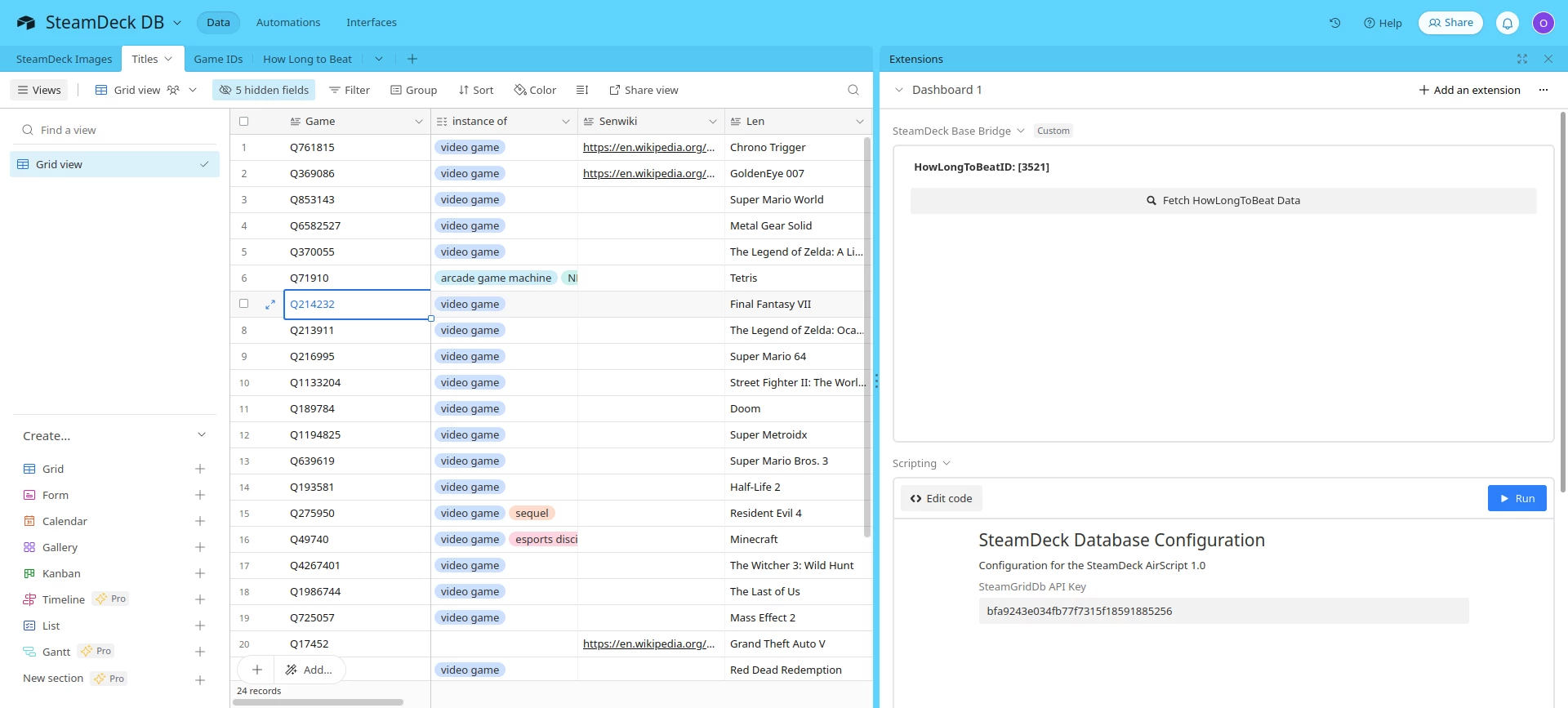
Task: Open the Len column menu
Action: coord(860,122)
